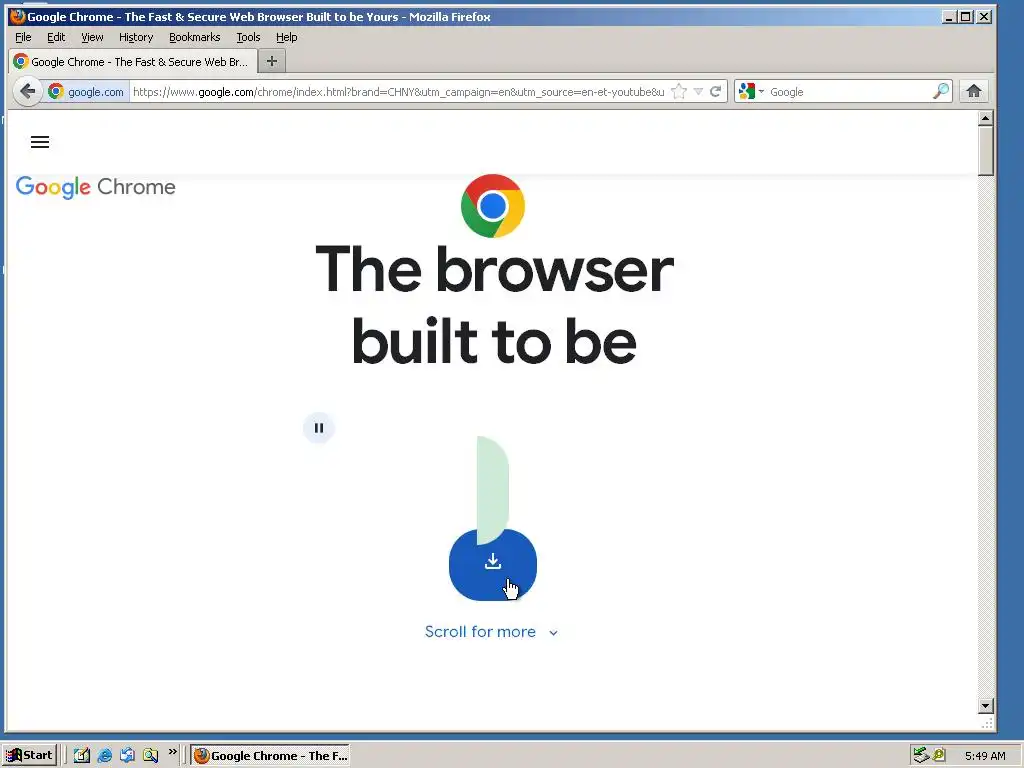1024x768 pixels.
Task: Click the blue download Chrome button
Action: (493, 564)
